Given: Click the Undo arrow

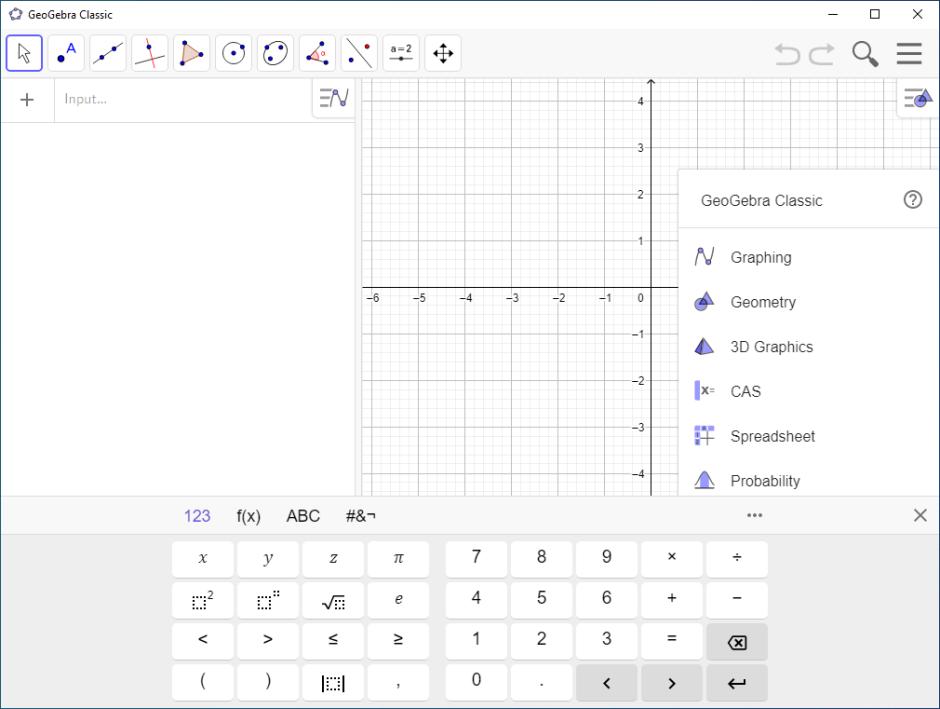Looking at the screenshot, I should (787, 54).
